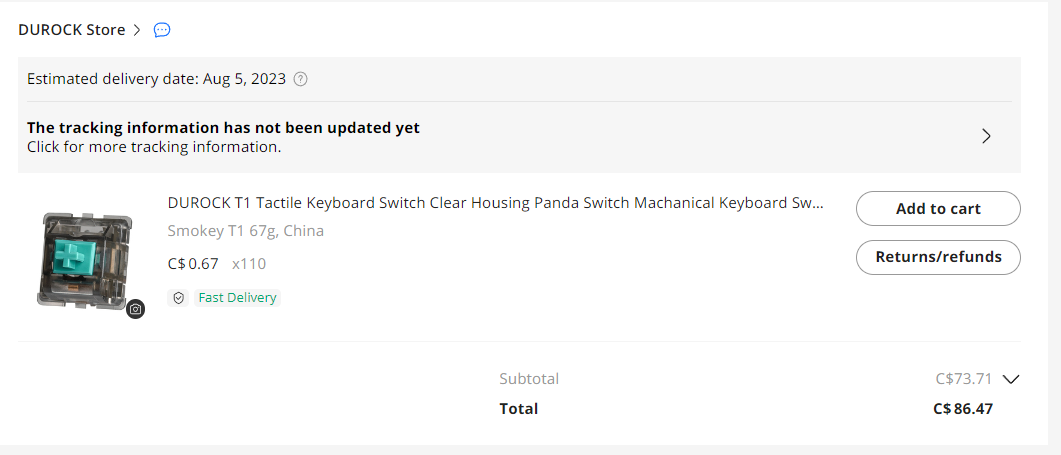Click the camera icon on product image

click(x=136, y=309)
